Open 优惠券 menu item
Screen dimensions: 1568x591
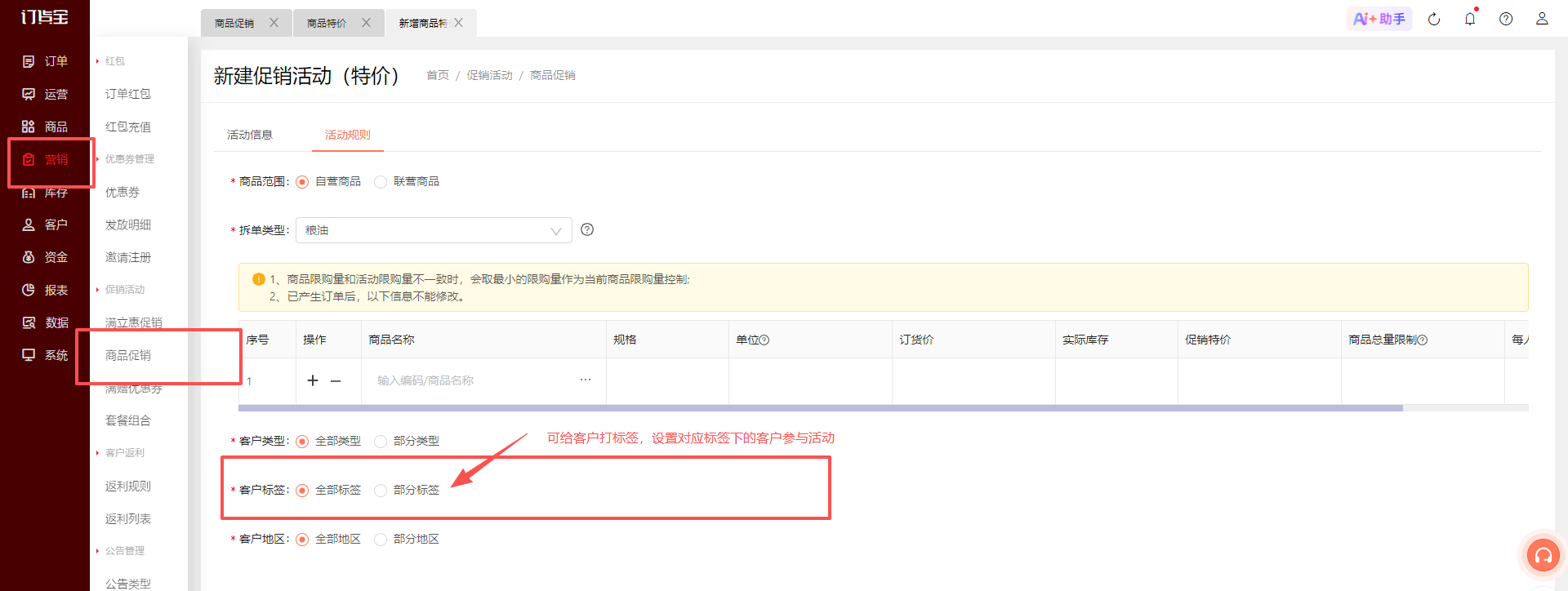tap(122, 192)
